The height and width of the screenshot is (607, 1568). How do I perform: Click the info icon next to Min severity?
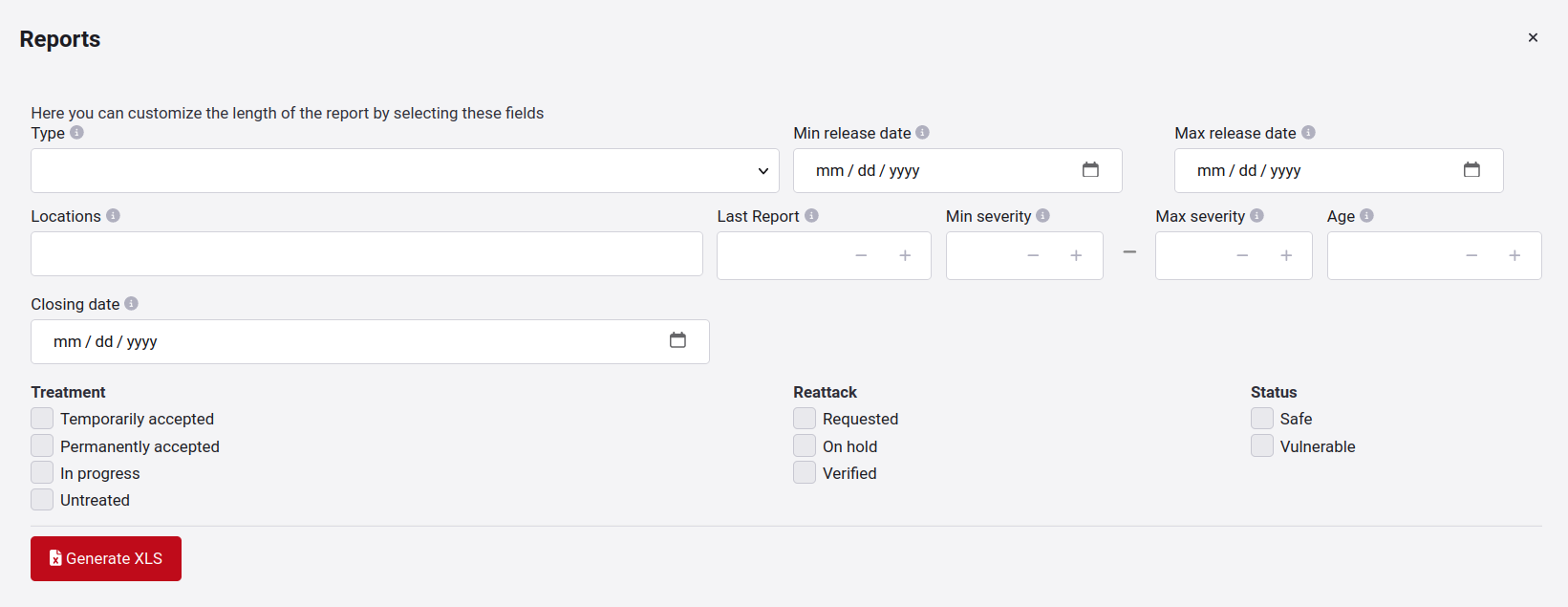click(x=1042, y=216)
